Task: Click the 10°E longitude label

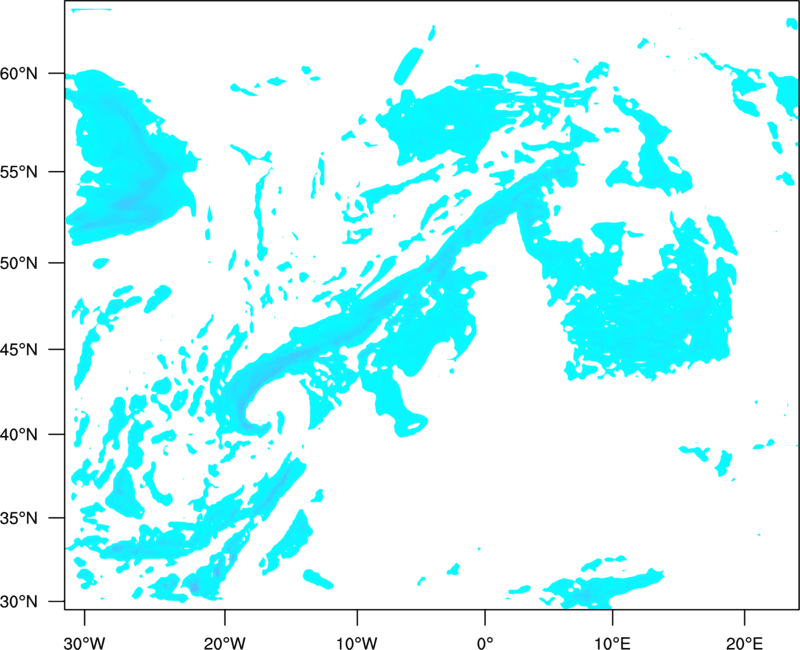Action: [x=612, y=643]
